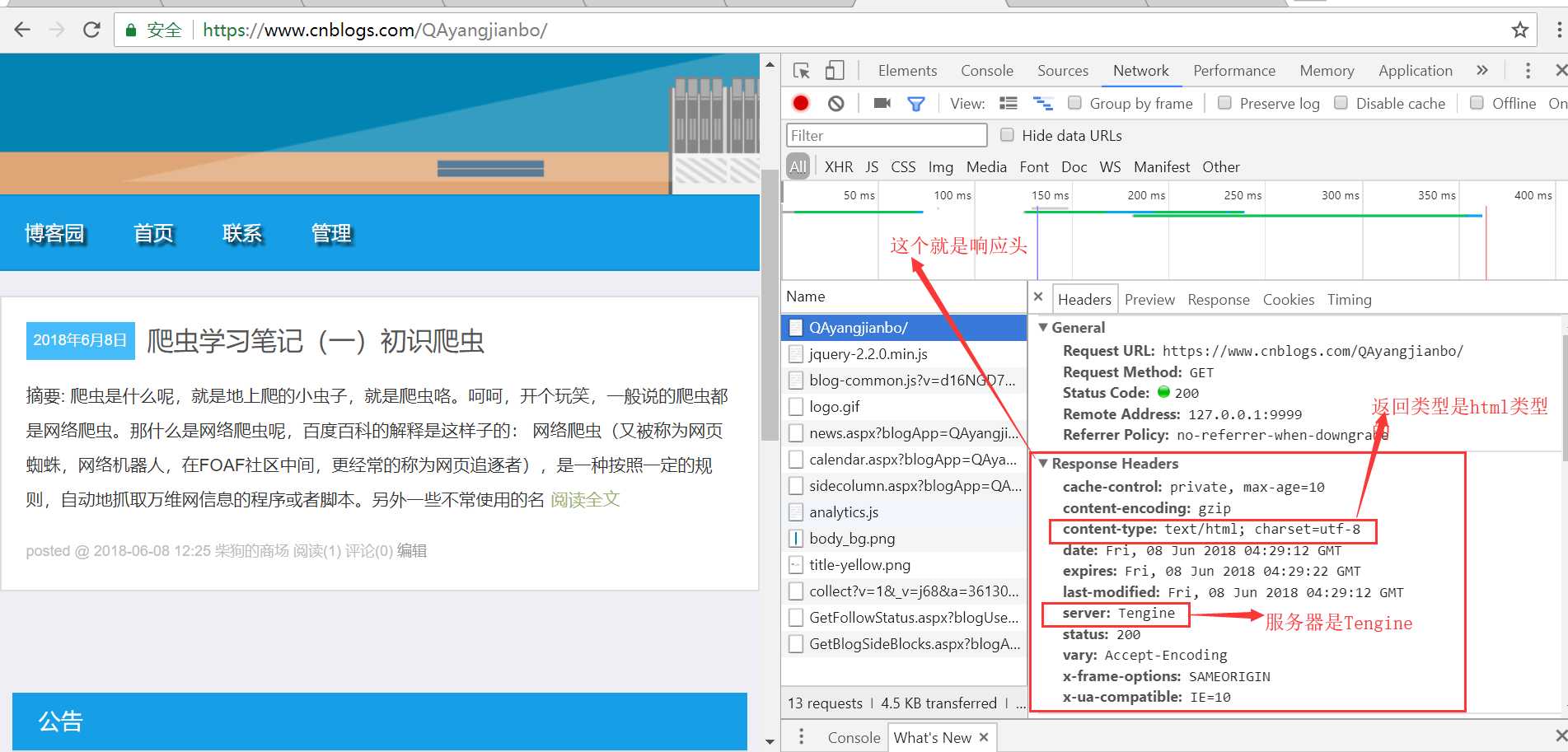The height and width of the screenshot is (752, 1568).
Task: Select the body_bg.png request
Action: pyautogui.click(x=904, y=539)
